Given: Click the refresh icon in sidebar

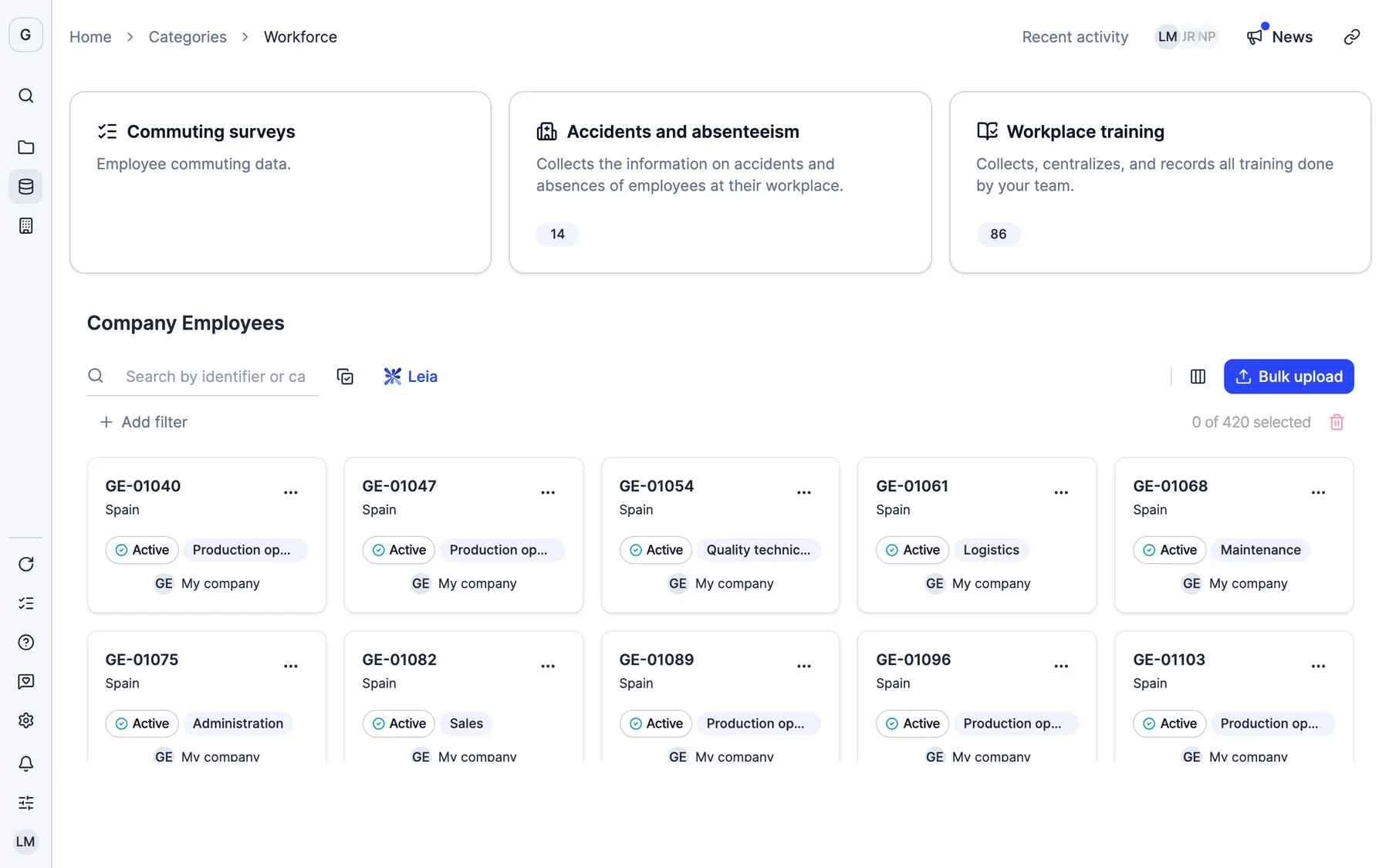Looking at the screenshot, I should (x=25, y=564).
